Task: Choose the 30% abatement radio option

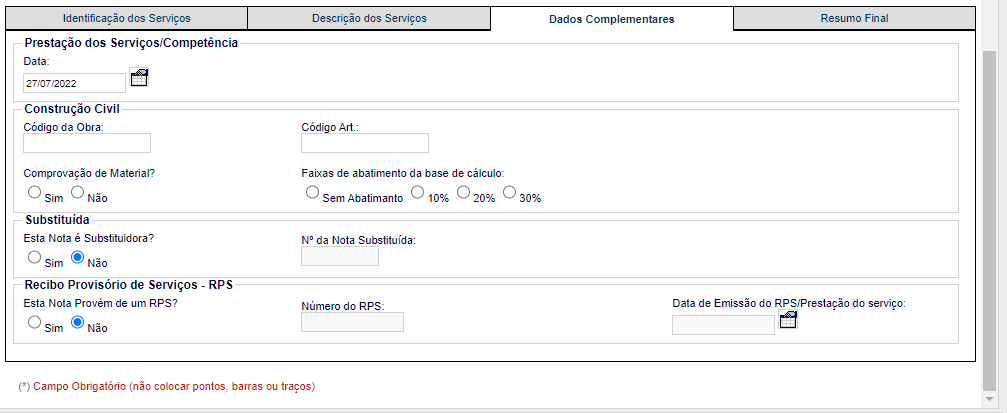Action: (x=509, y=192)
